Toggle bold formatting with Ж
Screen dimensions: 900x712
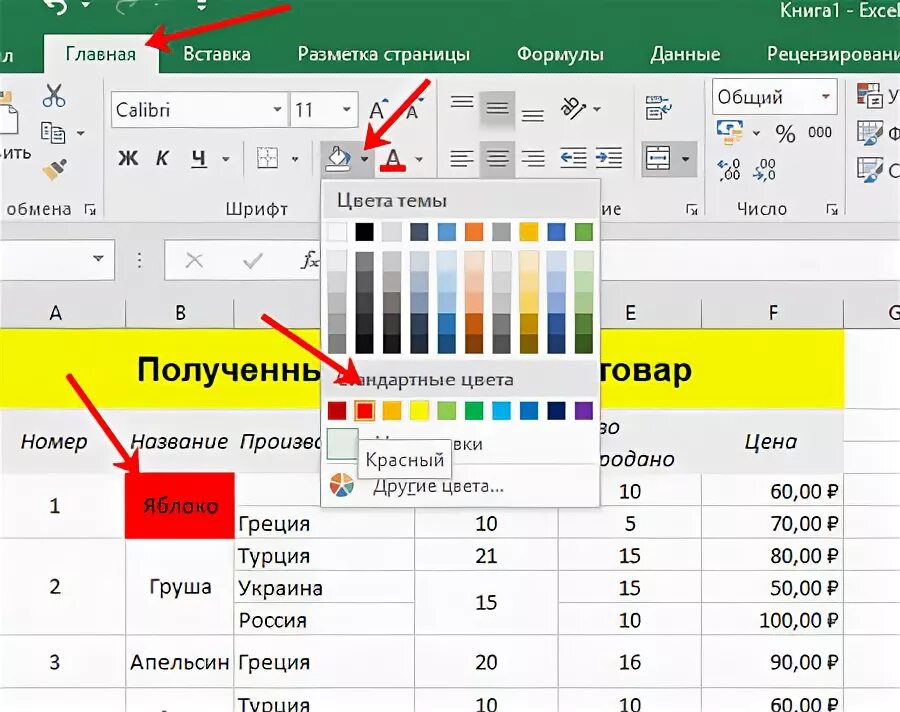click(127, 157)
